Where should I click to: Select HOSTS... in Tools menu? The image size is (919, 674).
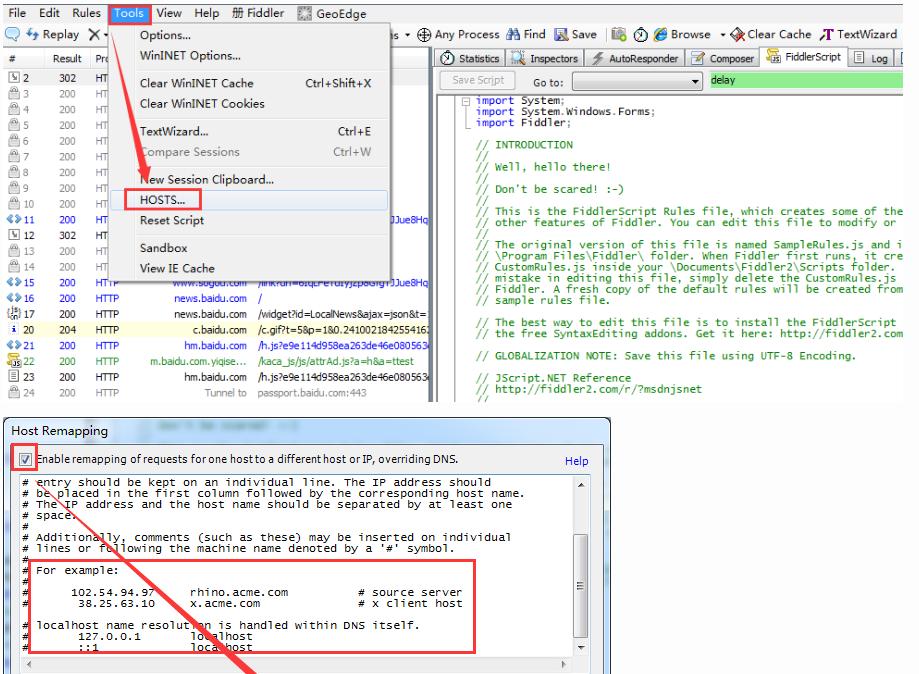(x=249, y=200)
